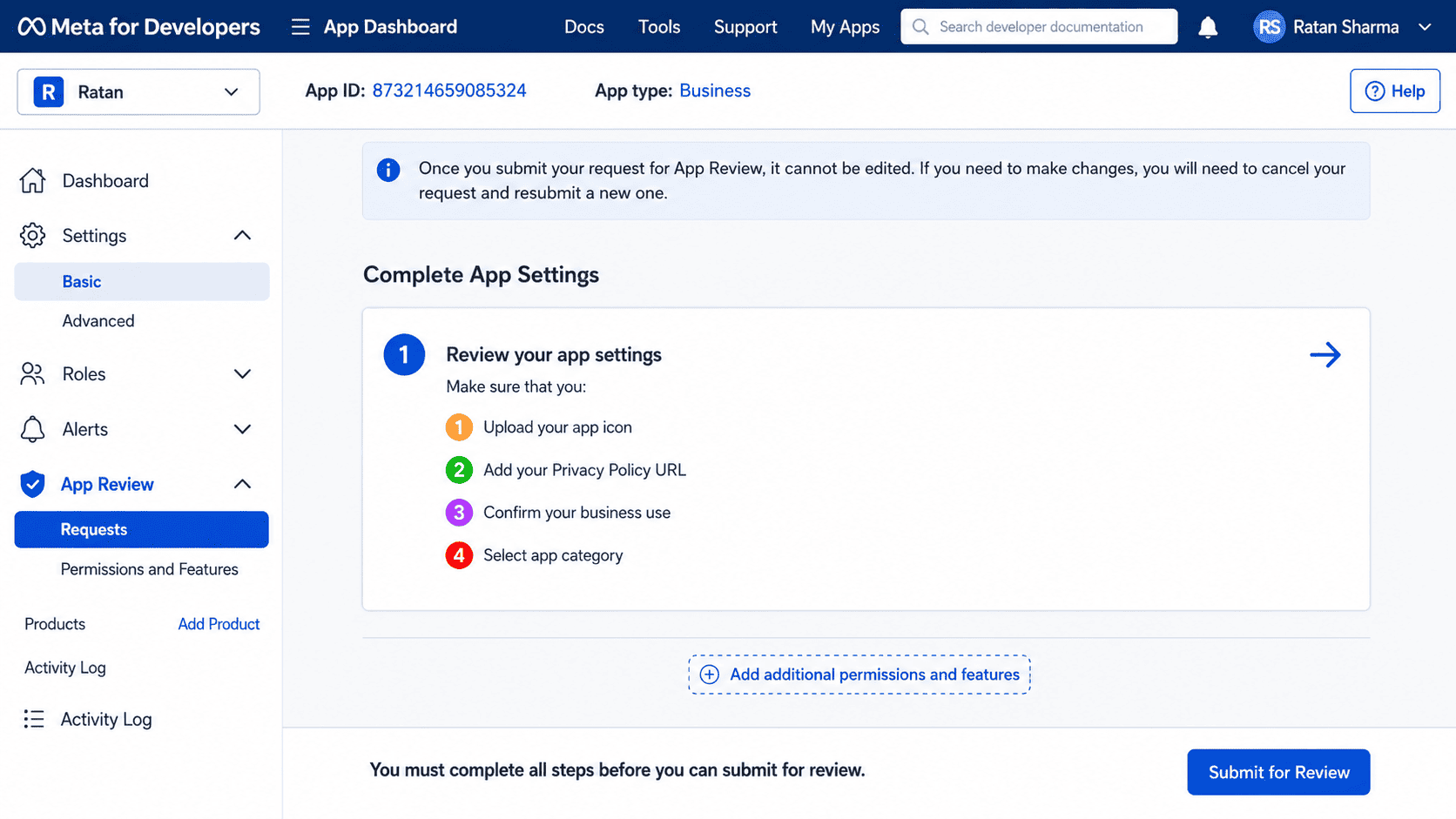Viewport: 1456px width, 819px height.
Task: Click the Settings label in sidebar
Action: pyautogui.click(x=94, y=236)
